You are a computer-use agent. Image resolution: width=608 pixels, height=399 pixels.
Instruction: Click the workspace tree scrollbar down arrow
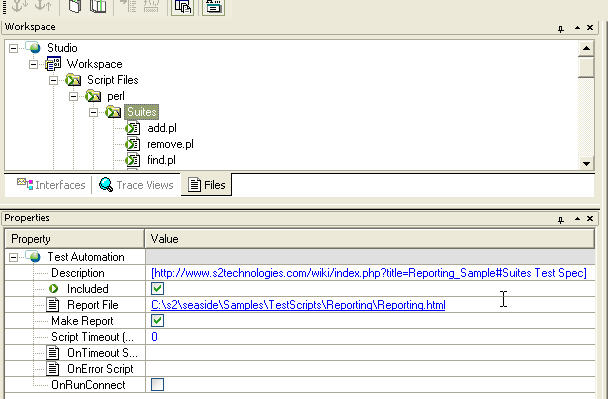[x=586, y=163]
